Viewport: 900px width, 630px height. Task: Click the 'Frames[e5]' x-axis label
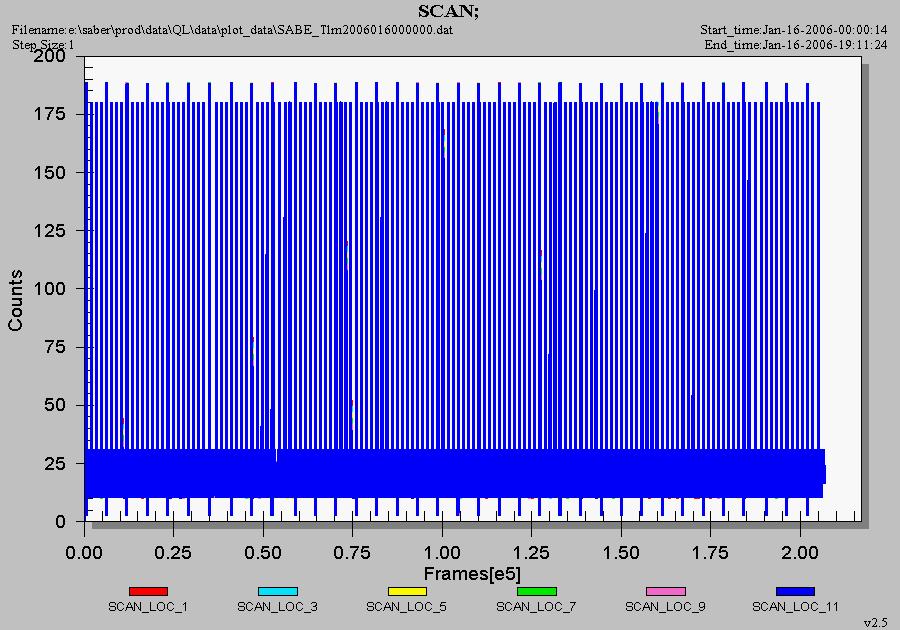point(472,574)
